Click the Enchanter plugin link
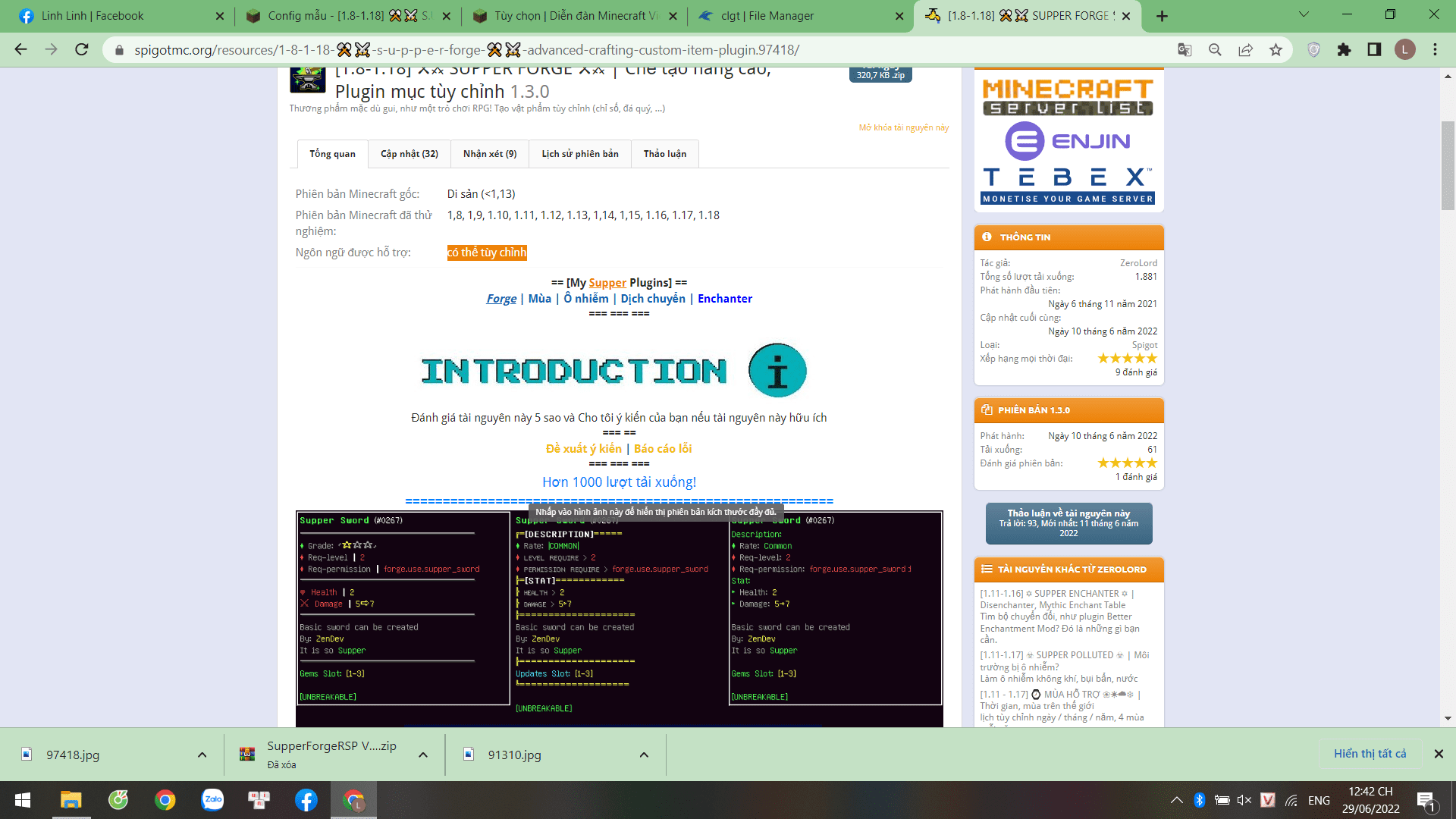Image resolution: width=1456 pixels, height=819 pixels. 724,299
